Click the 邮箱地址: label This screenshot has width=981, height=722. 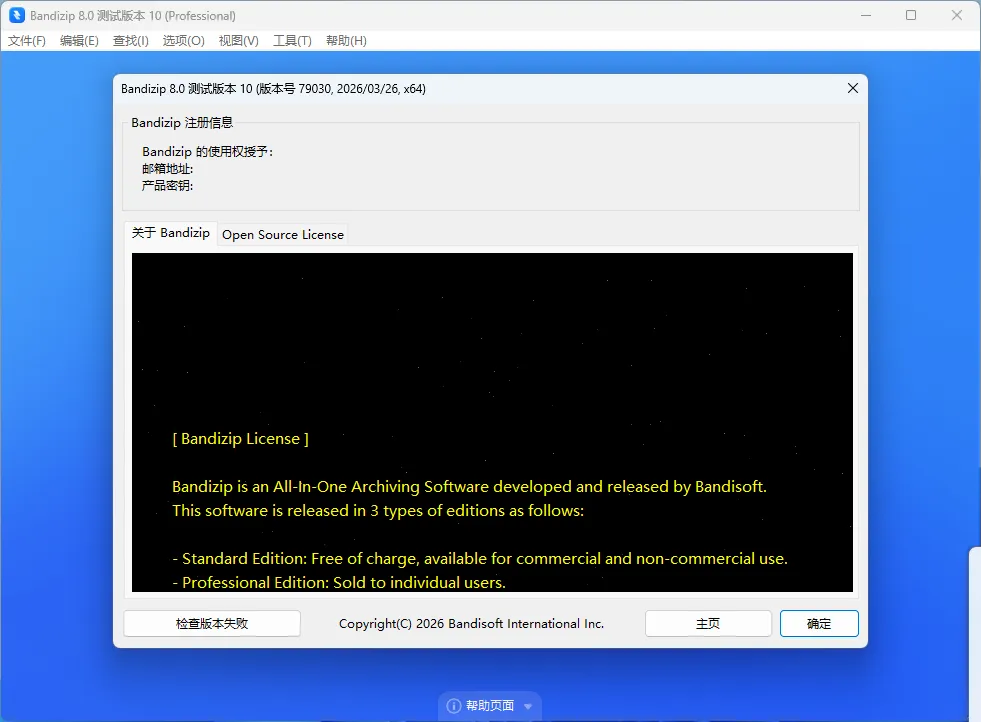click(167, 169)
